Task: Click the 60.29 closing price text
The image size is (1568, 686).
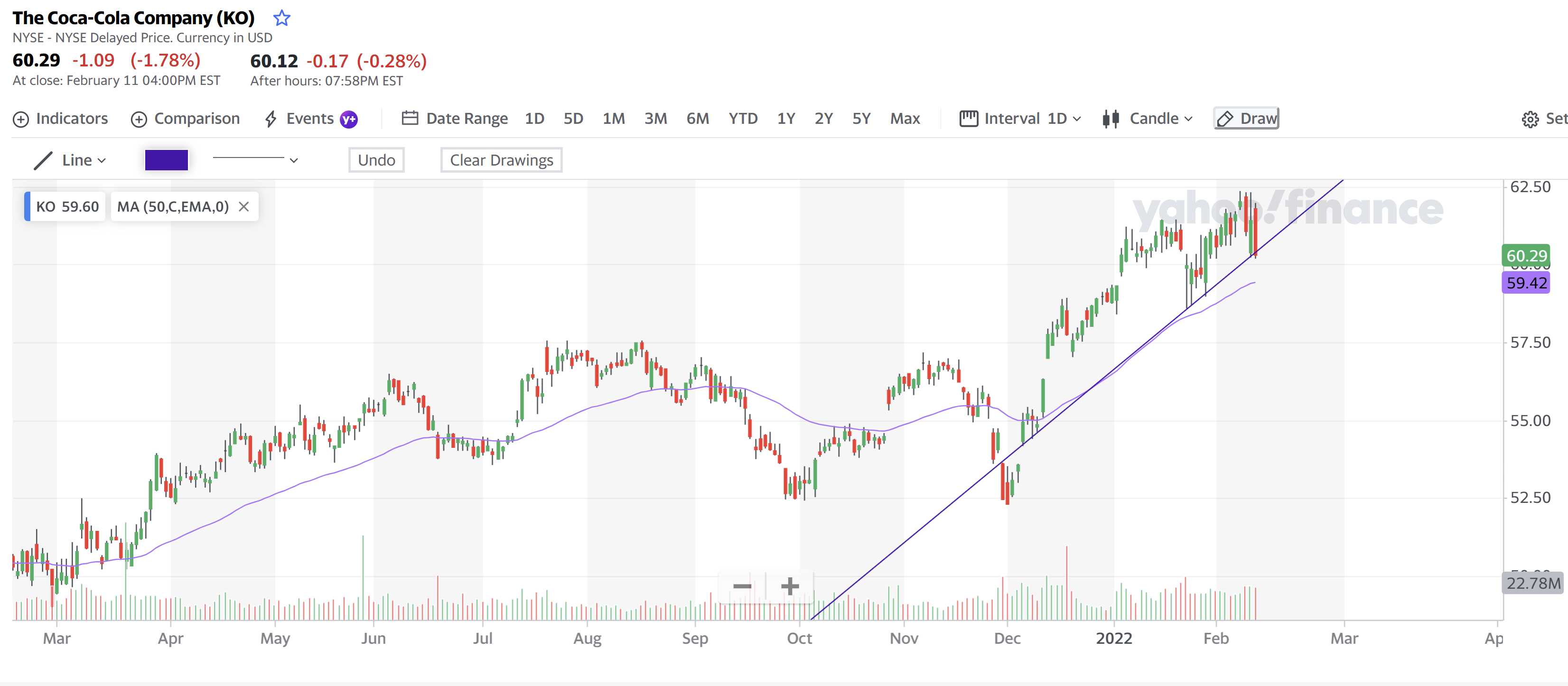Action: pyautogui.click(x=36, y=60)
